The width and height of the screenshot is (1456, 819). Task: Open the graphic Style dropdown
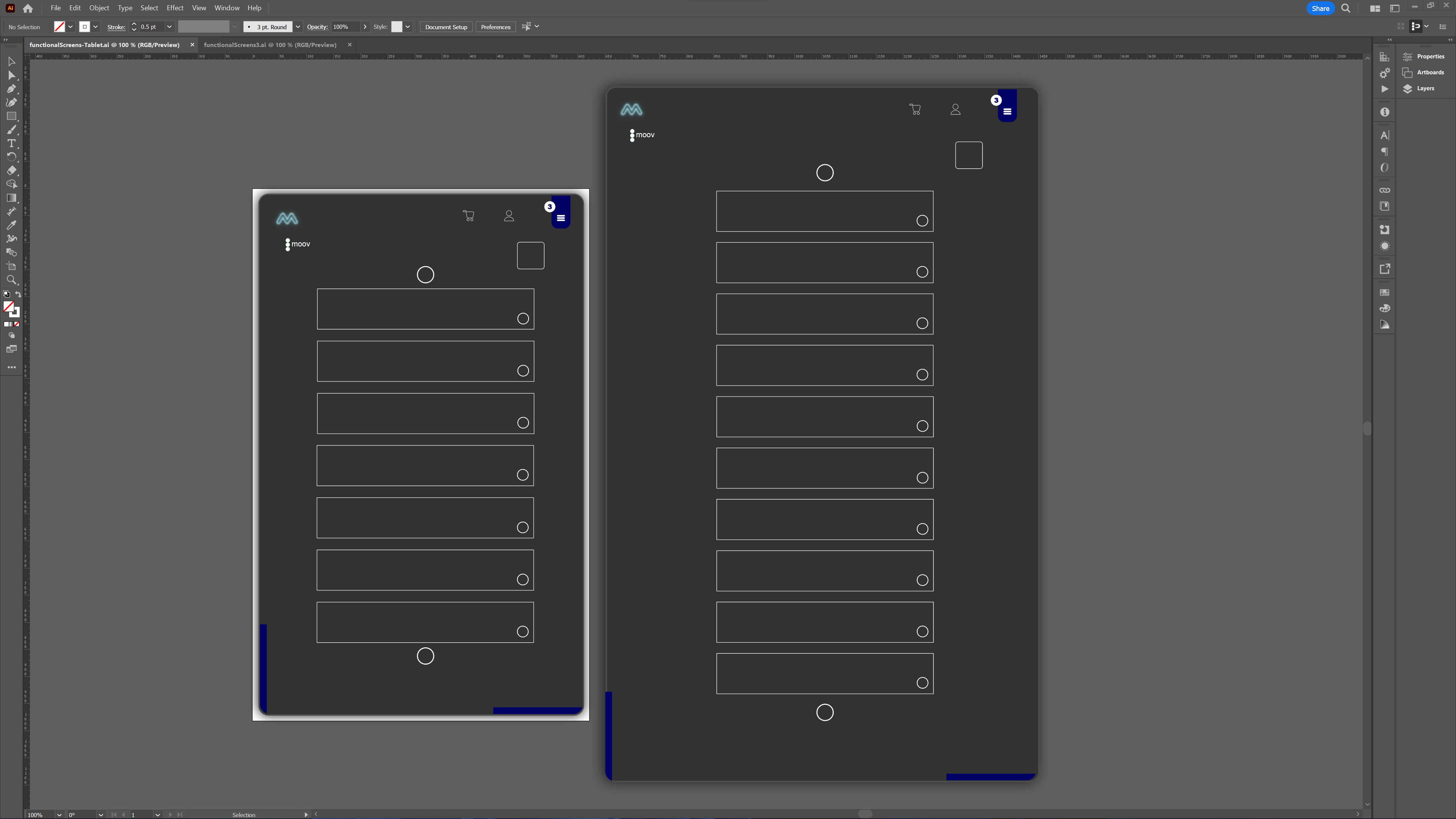pyautogui.click(x=408, y=27)
